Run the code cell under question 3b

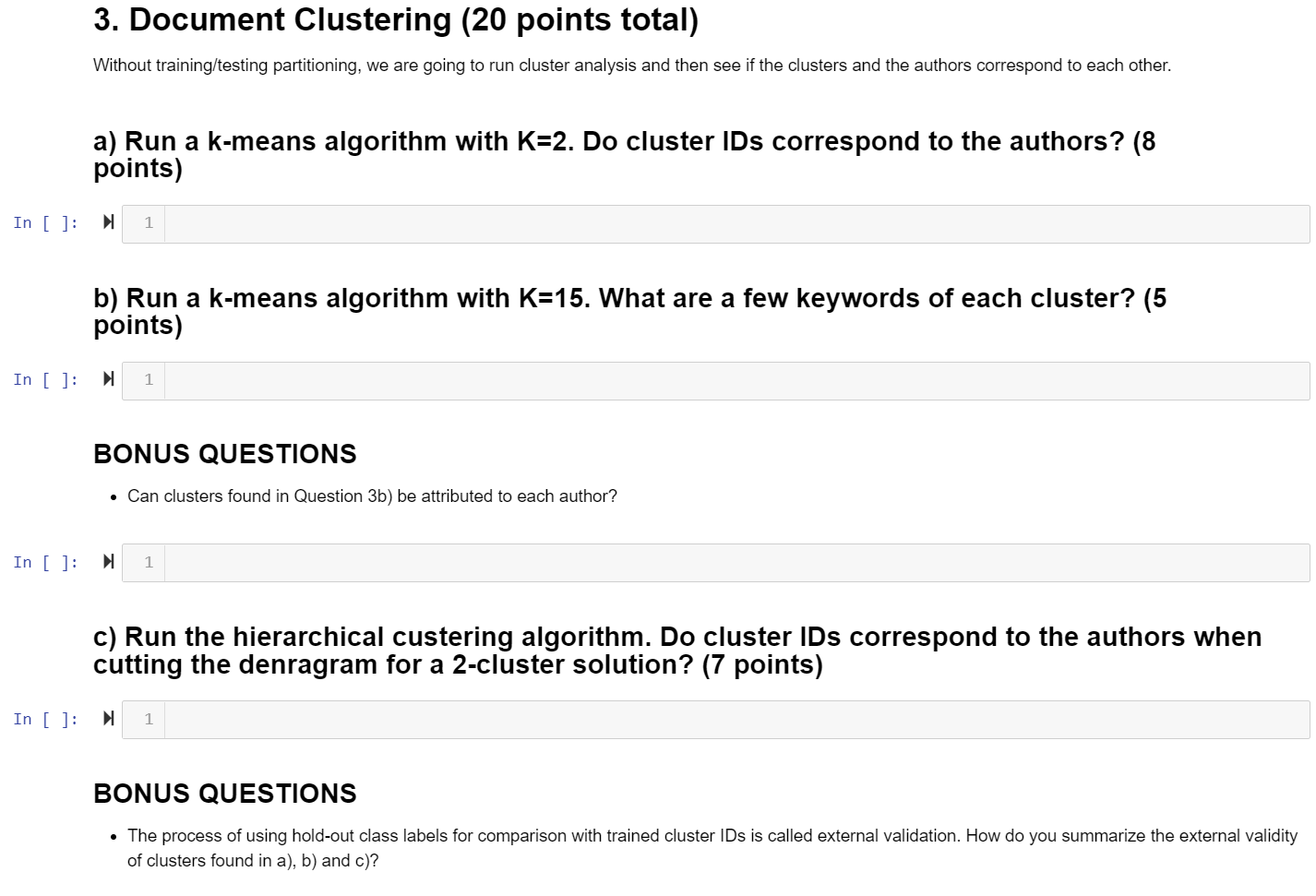pos(108,378)
